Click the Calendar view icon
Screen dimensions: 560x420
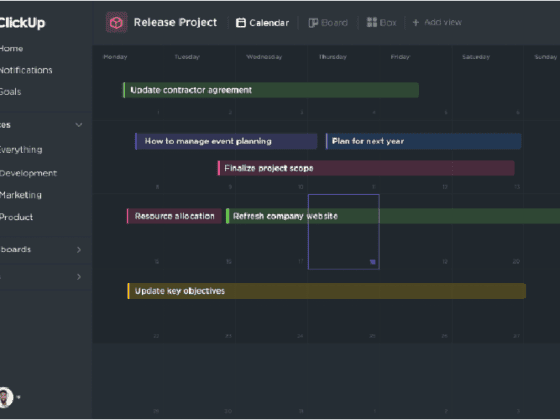coord(241,22)
